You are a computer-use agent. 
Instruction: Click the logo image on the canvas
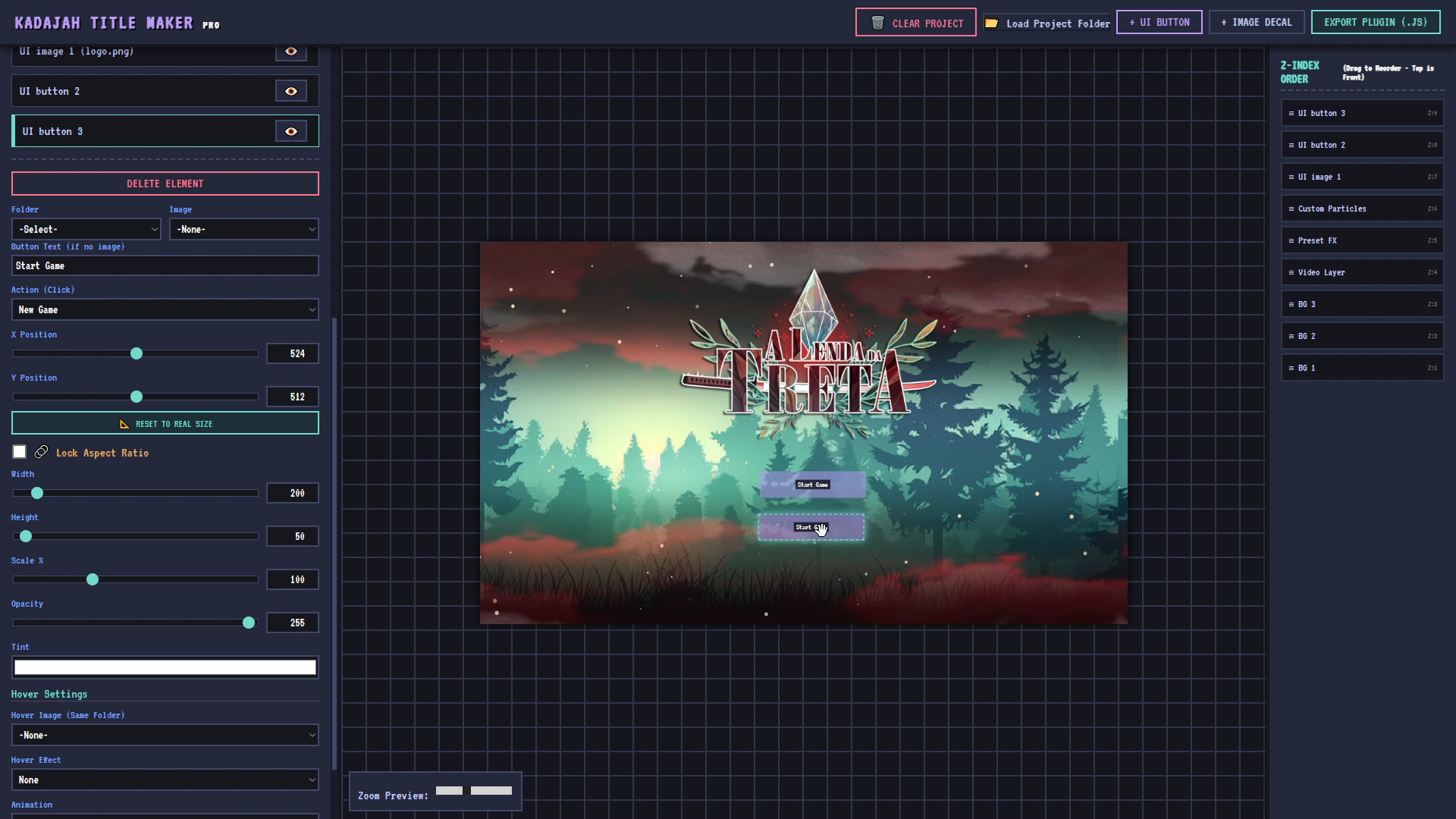(x=810, y=354)
